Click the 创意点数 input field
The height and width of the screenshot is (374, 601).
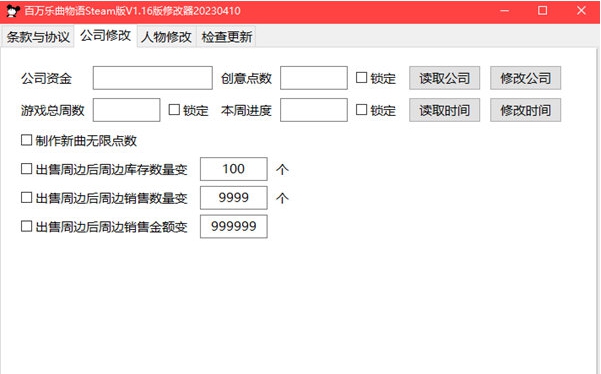[314, 78]
